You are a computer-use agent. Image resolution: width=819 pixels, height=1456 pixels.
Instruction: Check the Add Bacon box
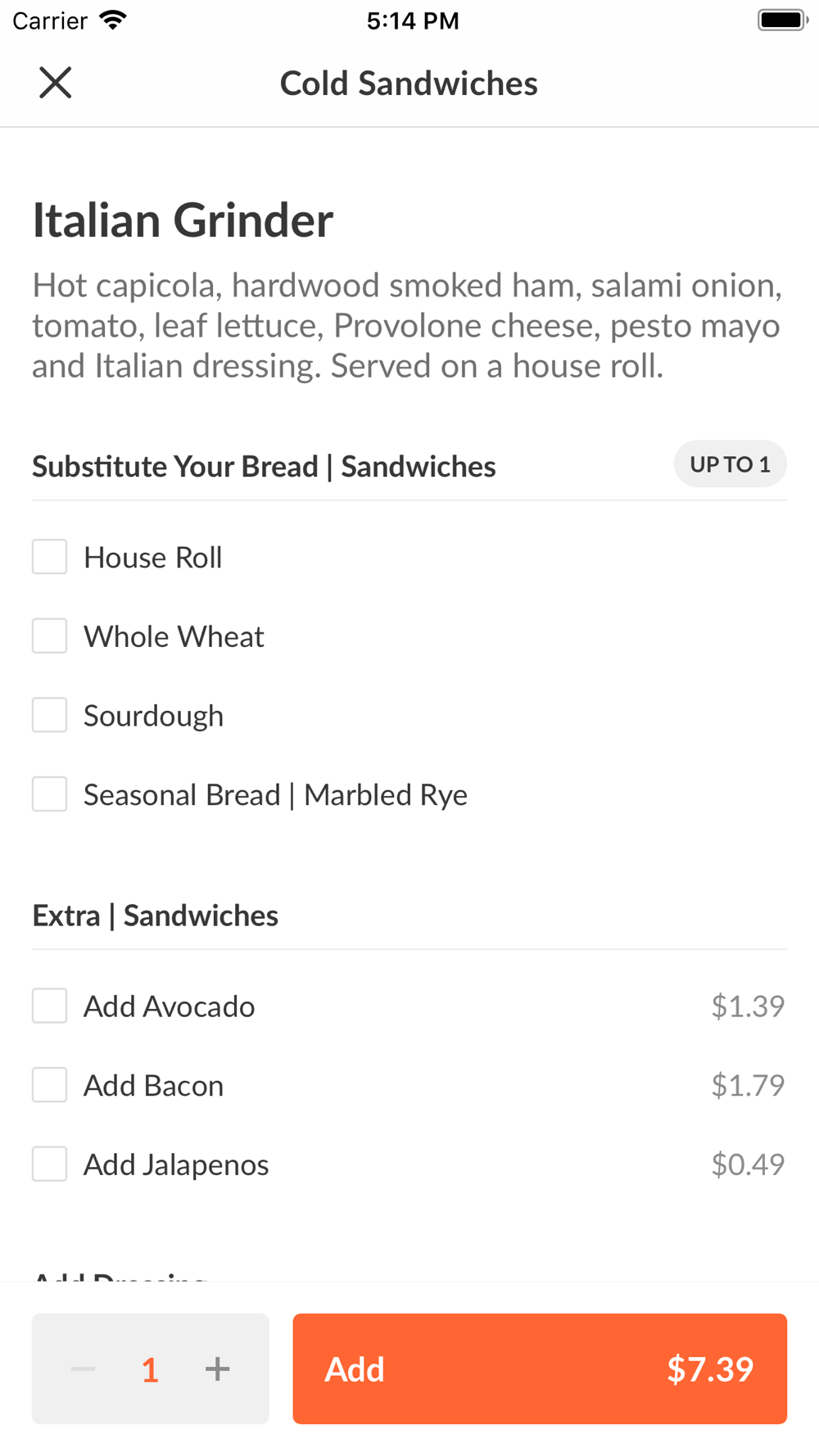[x=50, y=1085]
